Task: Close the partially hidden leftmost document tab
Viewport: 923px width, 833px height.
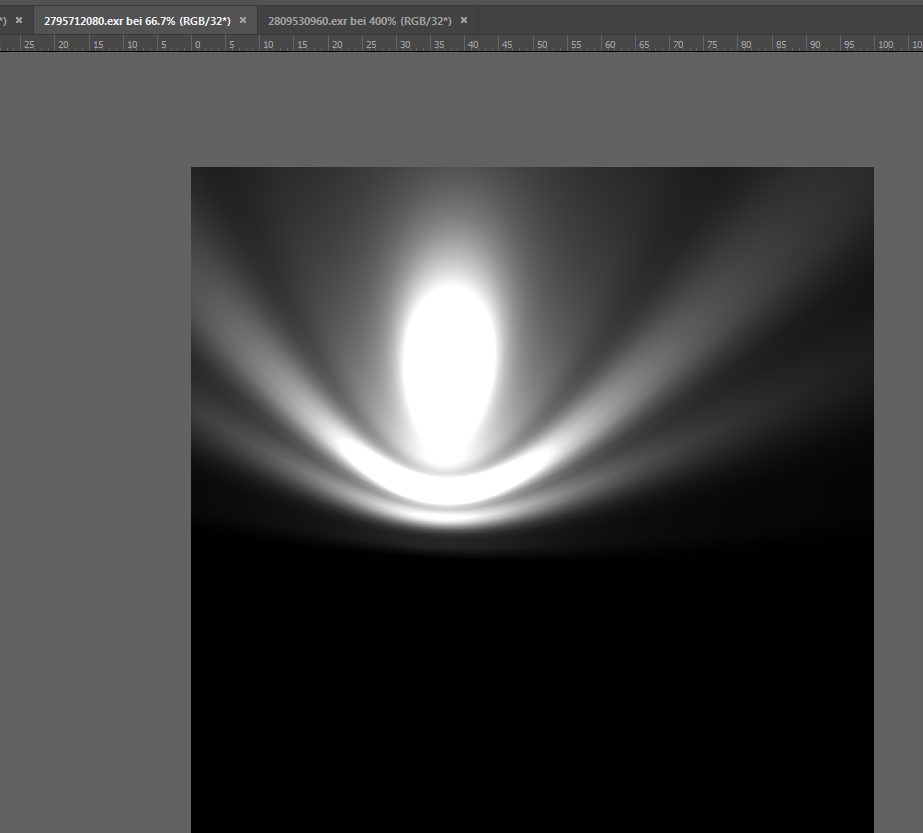Action: (x=19, y=20)
